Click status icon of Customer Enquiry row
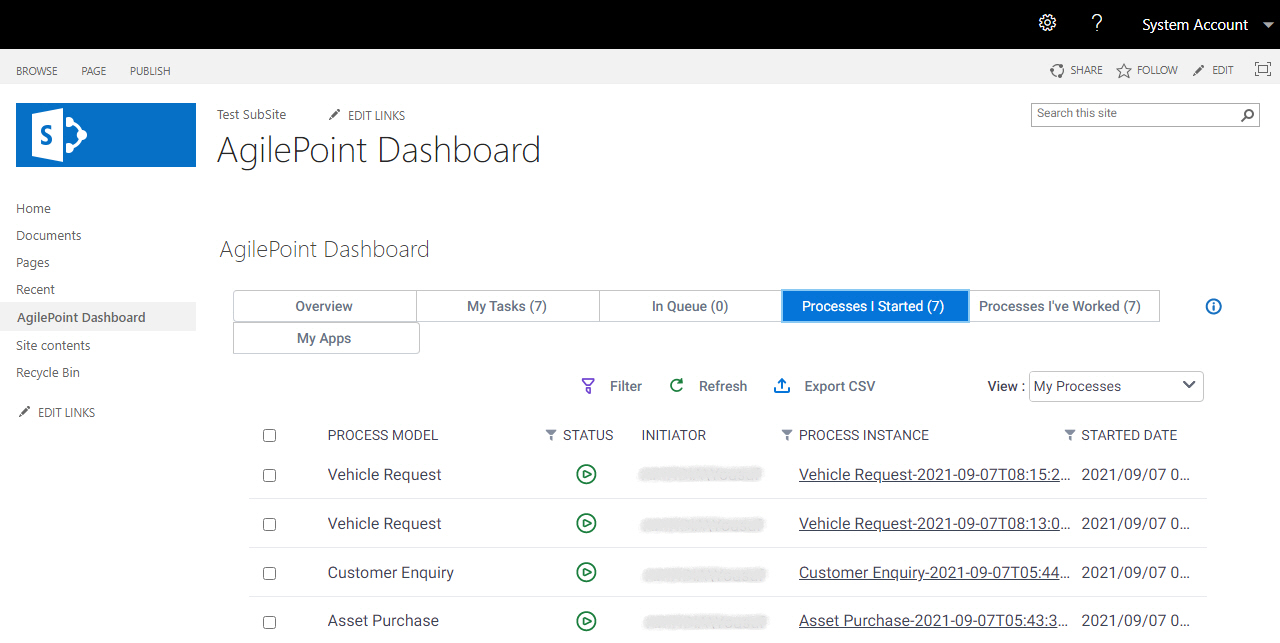 pos(586,572)
